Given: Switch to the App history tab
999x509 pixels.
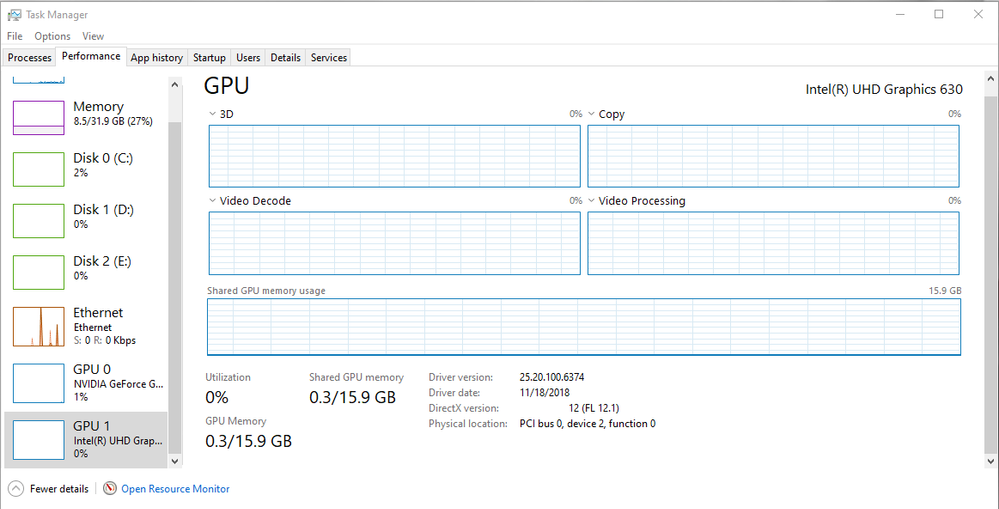Looking at the screenshot, I should tap(157, 58).
